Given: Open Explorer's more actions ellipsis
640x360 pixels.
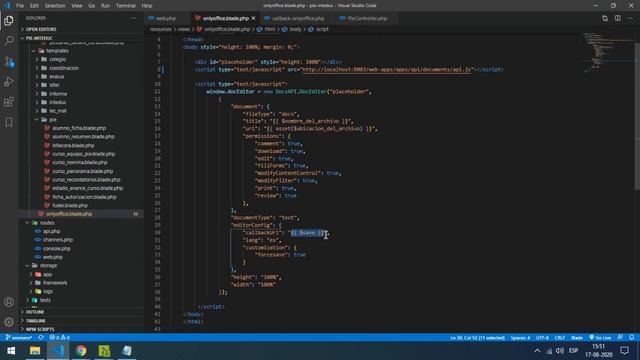Looking at the screenshot, I should [134, 18].
